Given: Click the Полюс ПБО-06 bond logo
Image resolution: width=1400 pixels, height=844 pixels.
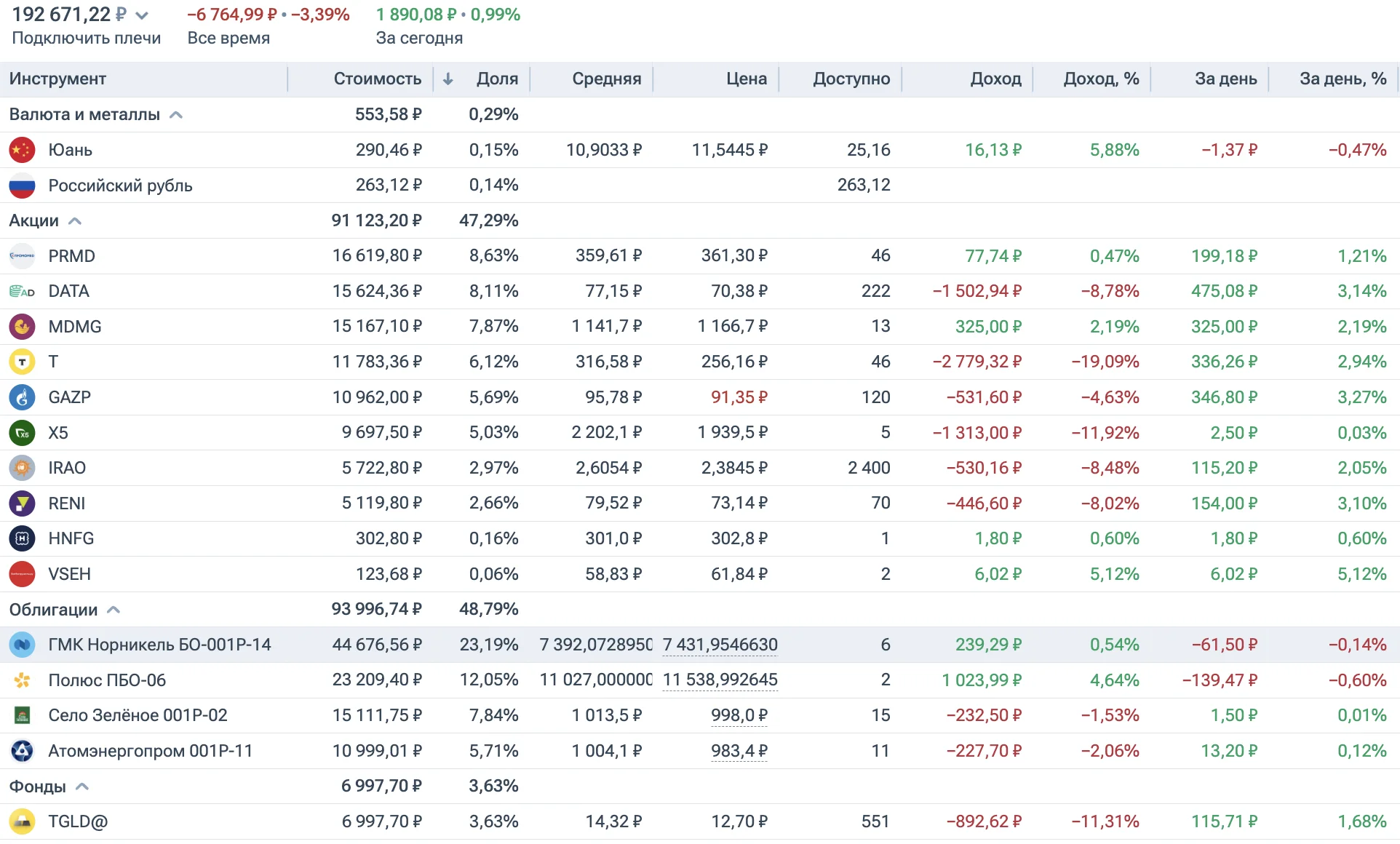Looking at the screenshot, I should (x=22, y=680).
